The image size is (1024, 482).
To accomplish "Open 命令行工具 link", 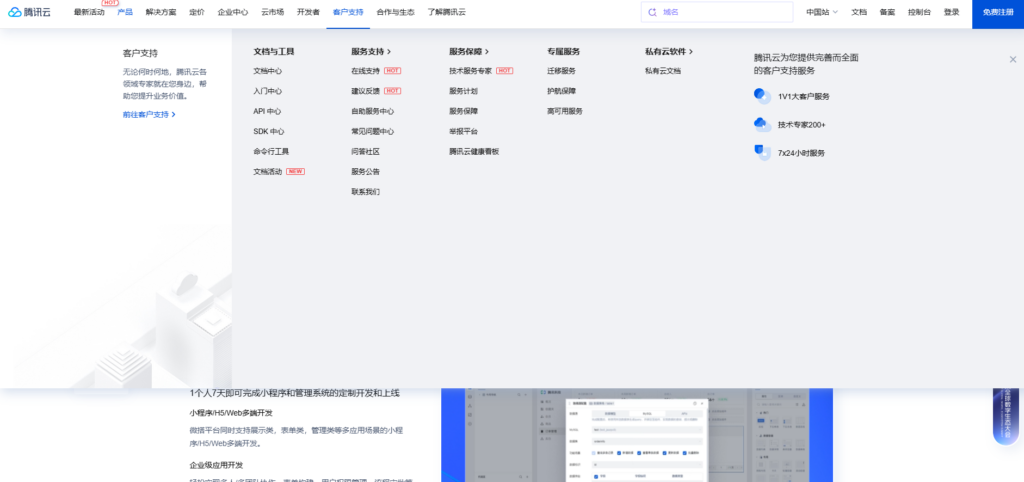I will click(271, 152).
